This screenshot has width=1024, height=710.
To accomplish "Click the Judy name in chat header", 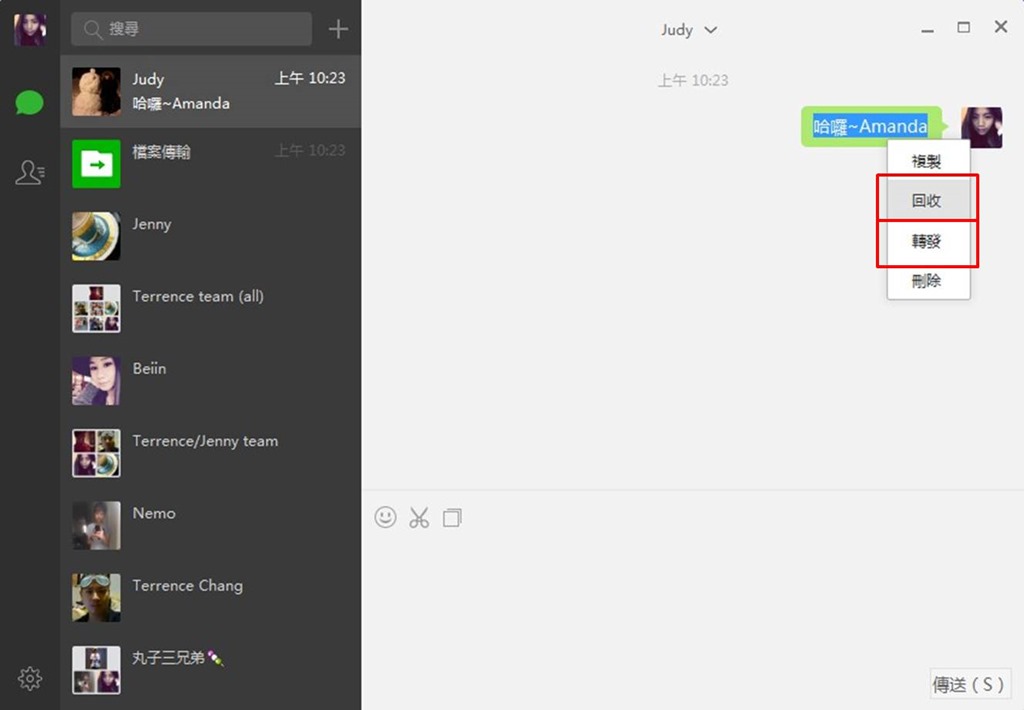I will (x=677, y=30).
